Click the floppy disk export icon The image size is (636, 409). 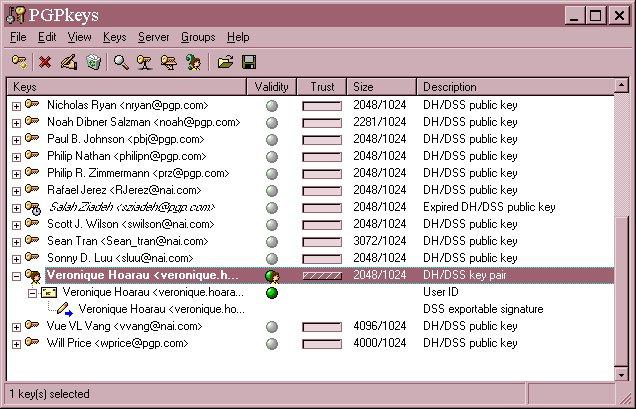point(249,62)
